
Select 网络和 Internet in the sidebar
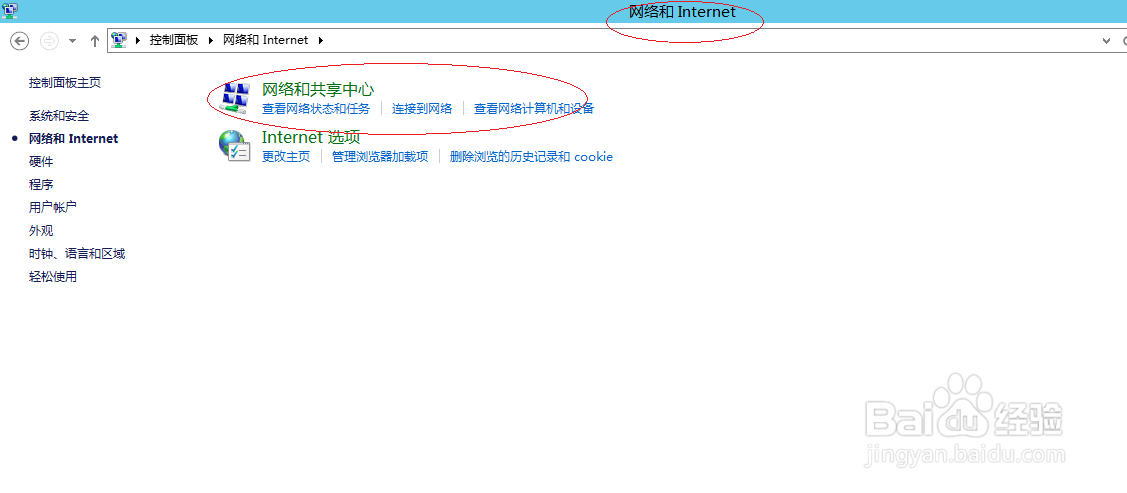click(73, 139)
